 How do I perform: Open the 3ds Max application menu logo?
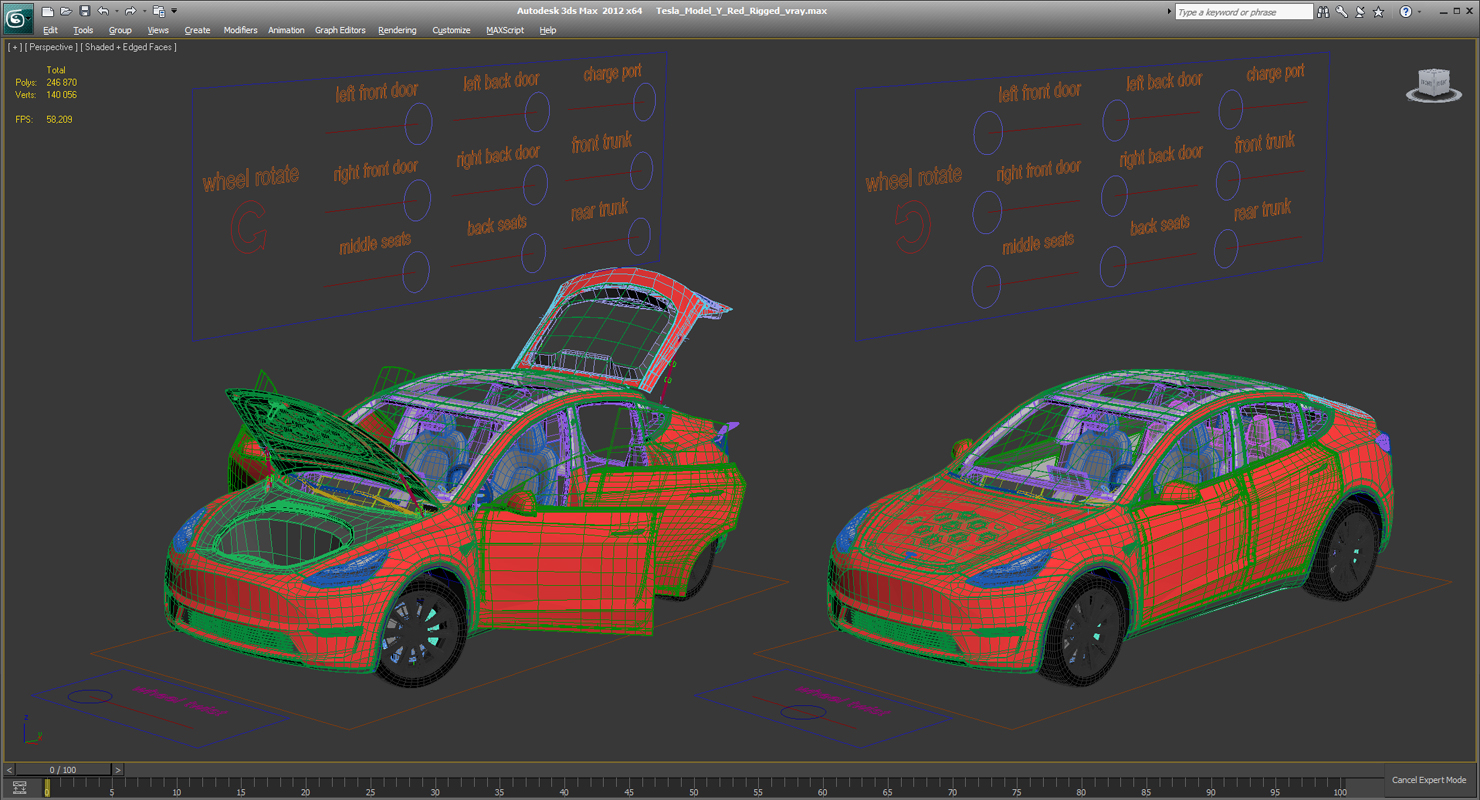(19, 18)
